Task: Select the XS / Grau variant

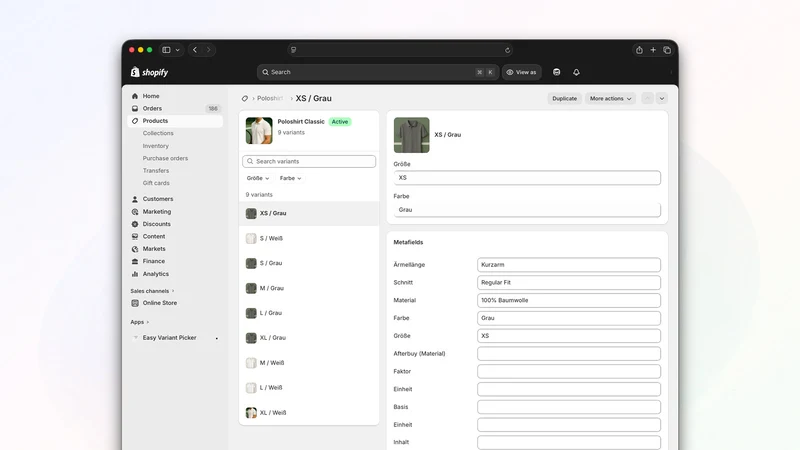Action: click(309, 213)
